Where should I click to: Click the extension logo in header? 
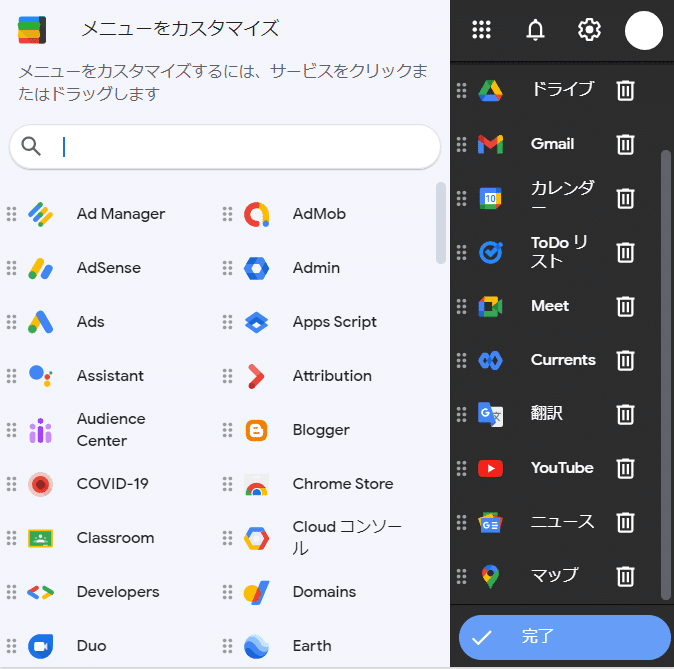click(x=32, y=30)
